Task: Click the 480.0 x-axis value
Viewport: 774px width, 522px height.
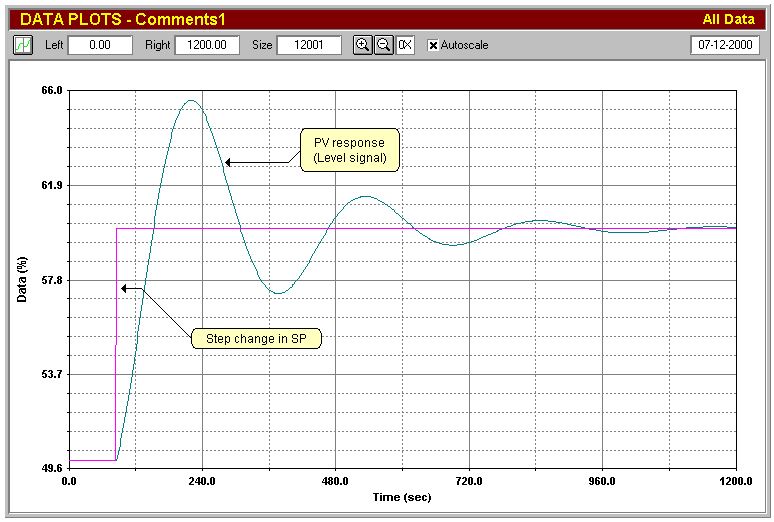Action: (336, 481)
